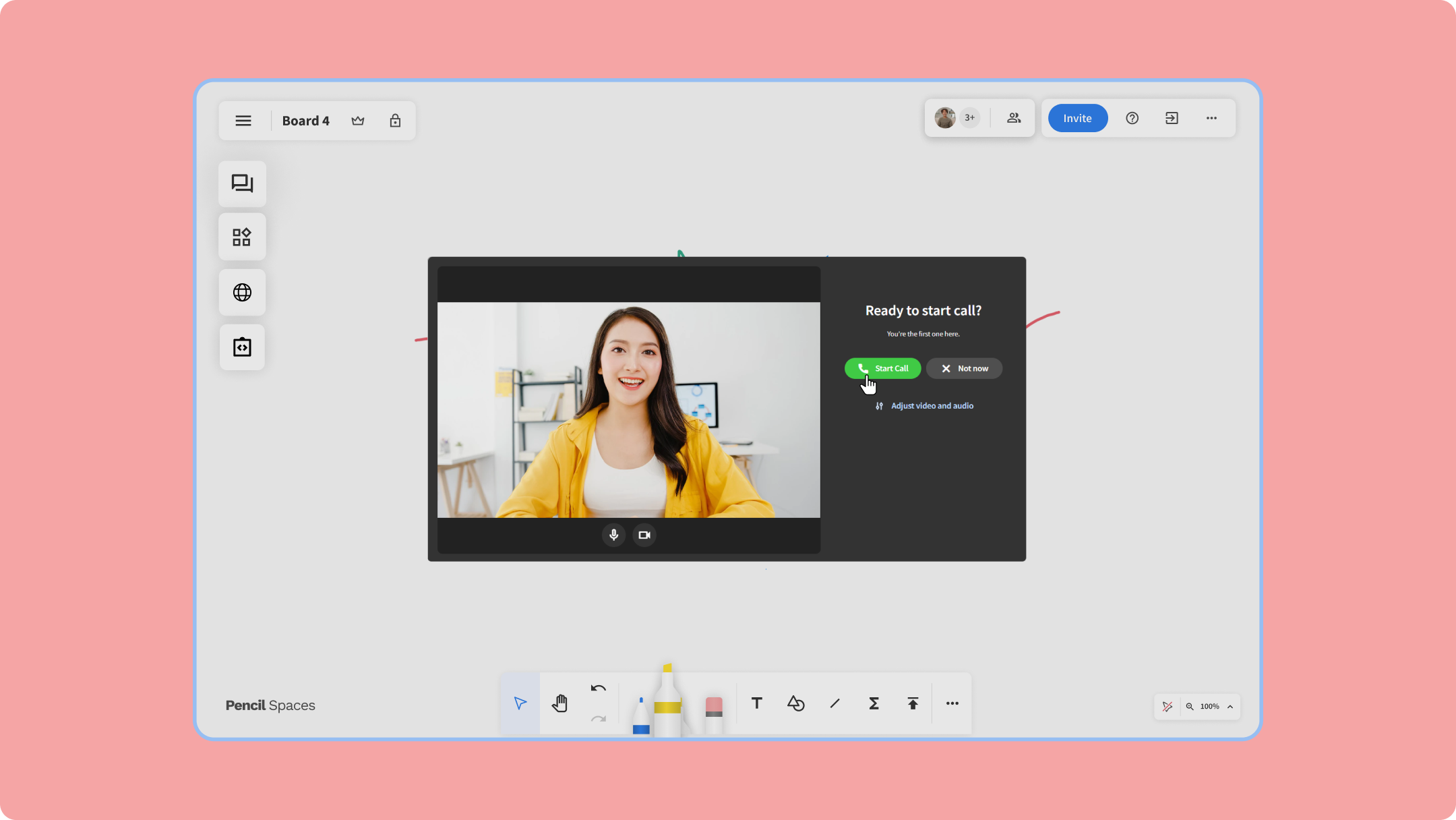The image size is (1456, 820).
Task: Activate the hand/pan tool
Action: (x=560, y=703)
